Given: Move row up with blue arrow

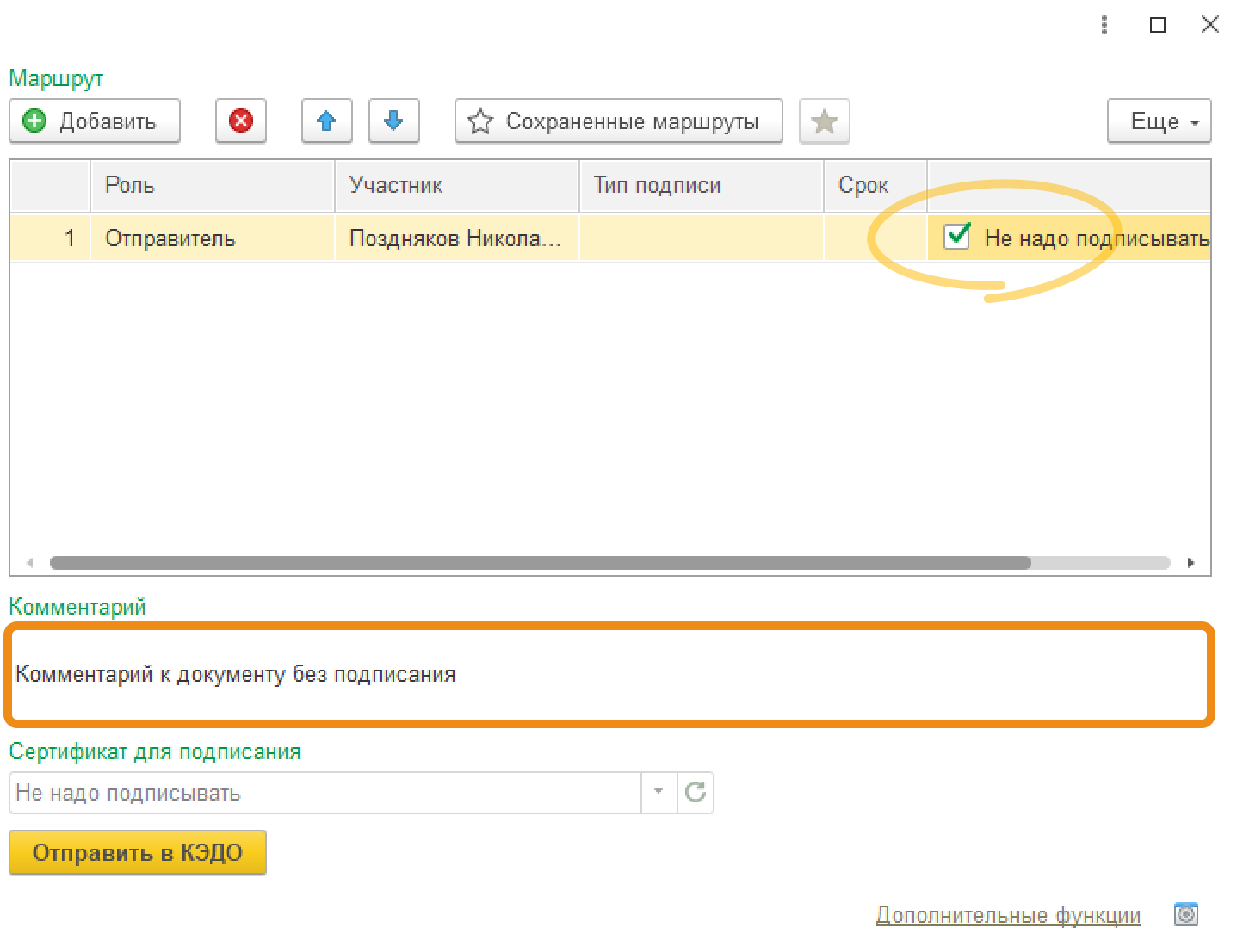Looking at the screenshot, I should (326, 121).
